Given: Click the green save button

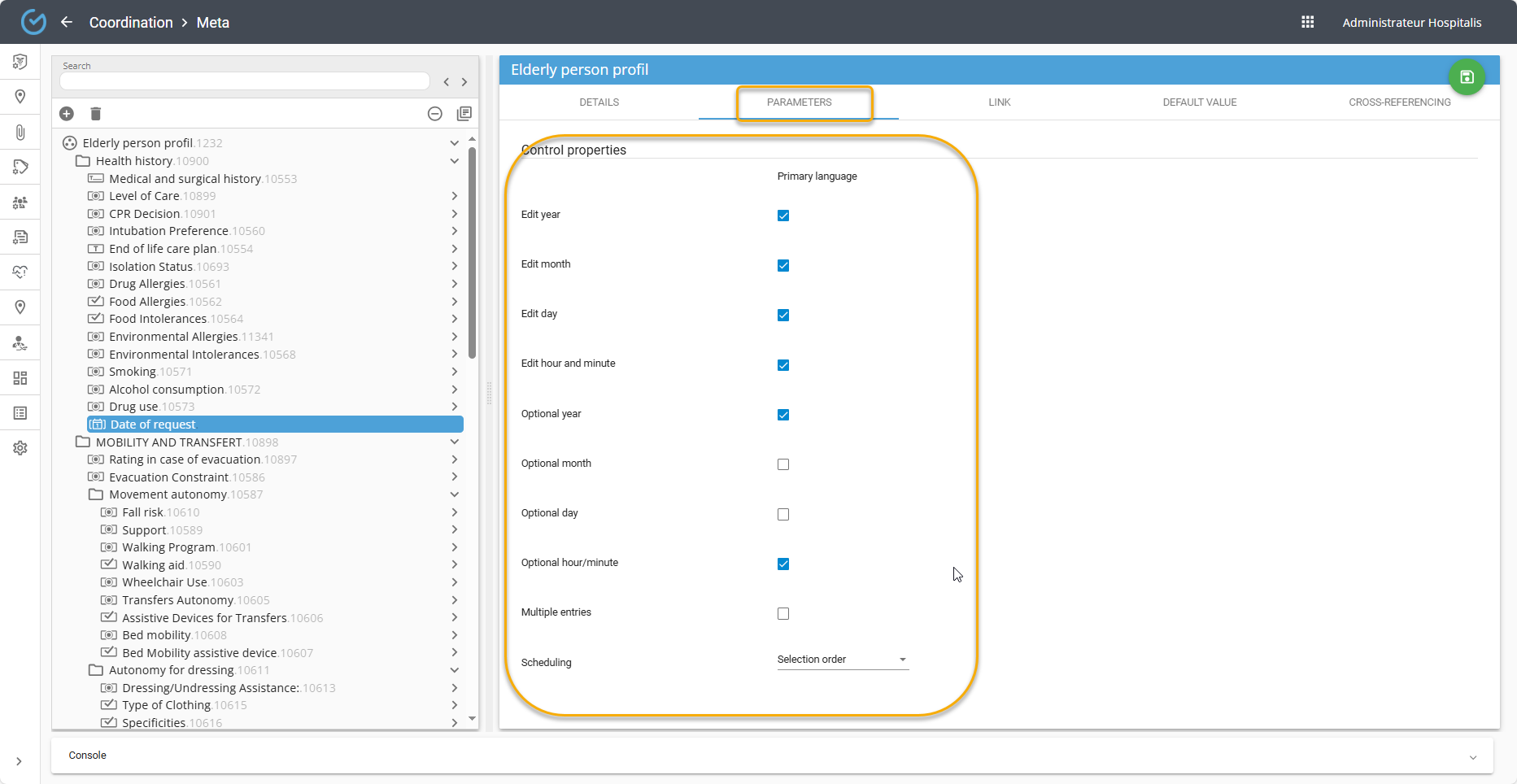Looking at the screenshot, I should [x=1467, y=77].
